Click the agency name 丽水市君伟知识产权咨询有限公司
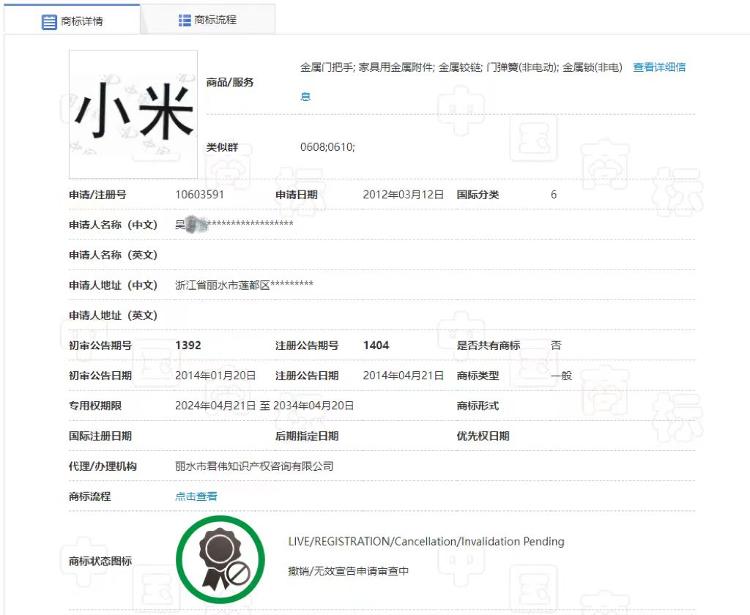This screenshot has width=750, height=615. (254, 466)
